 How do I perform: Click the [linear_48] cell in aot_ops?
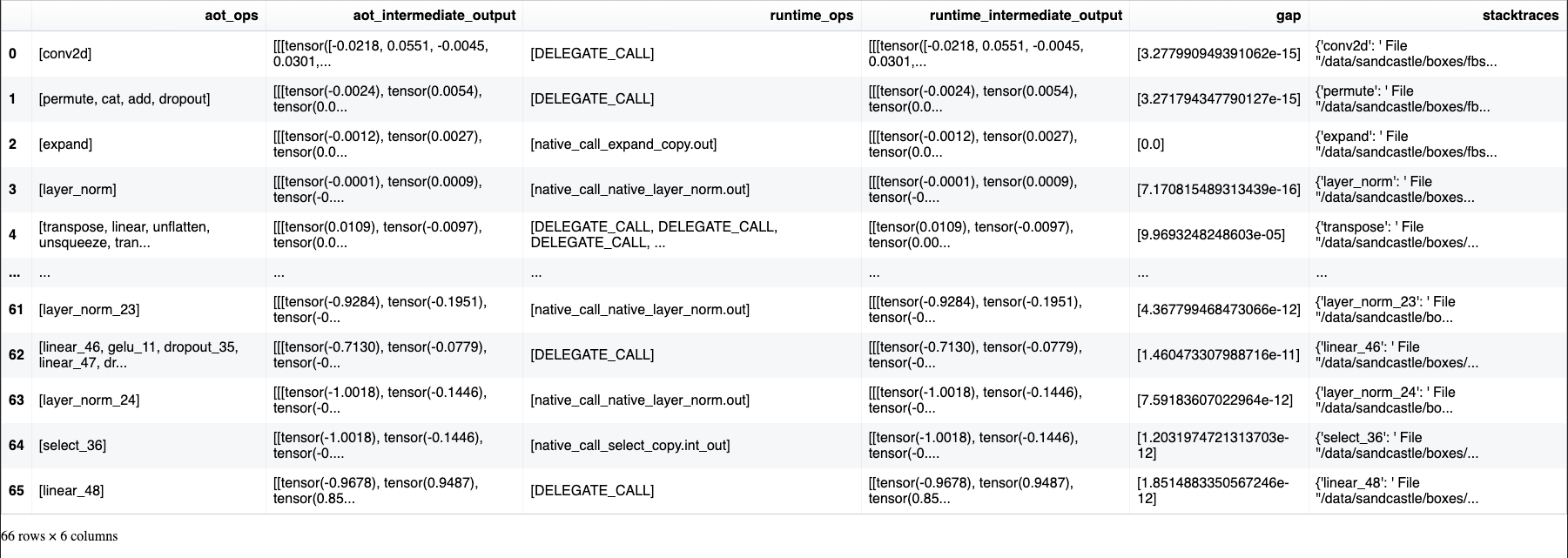[x=71, y=491]
